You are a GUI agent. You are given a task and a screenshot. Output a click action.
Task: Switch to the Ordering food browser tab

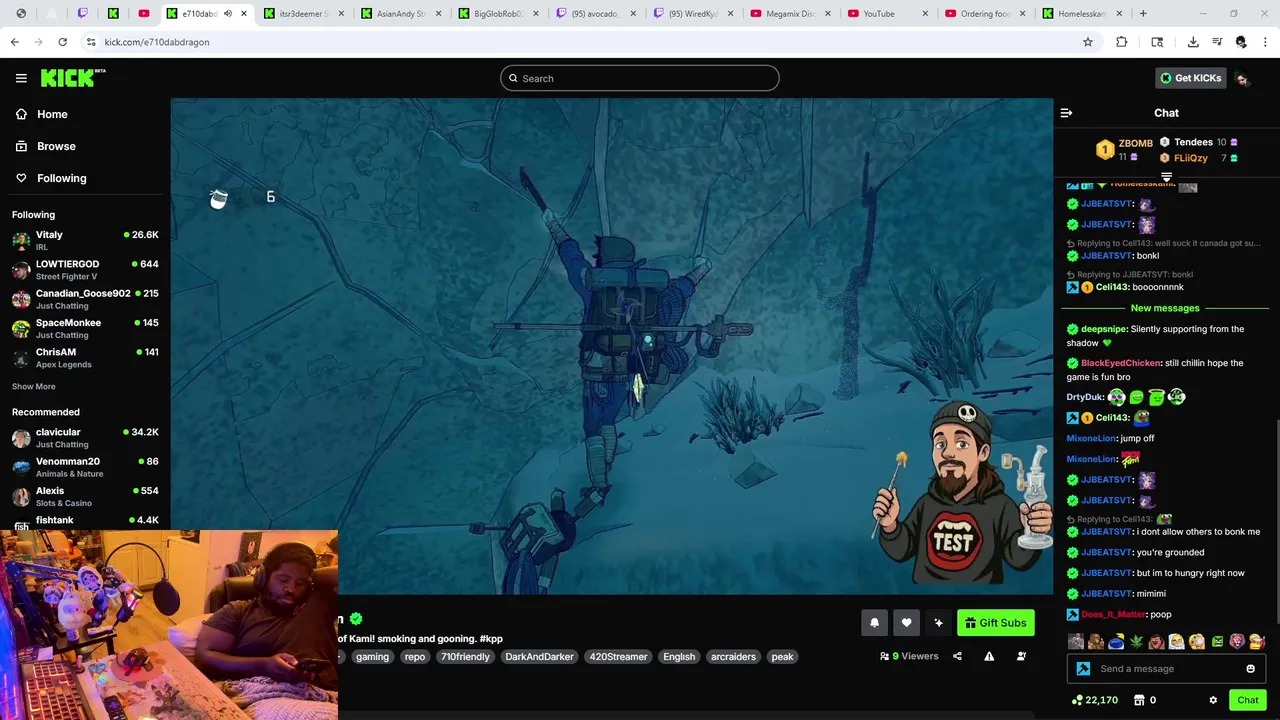985,13
